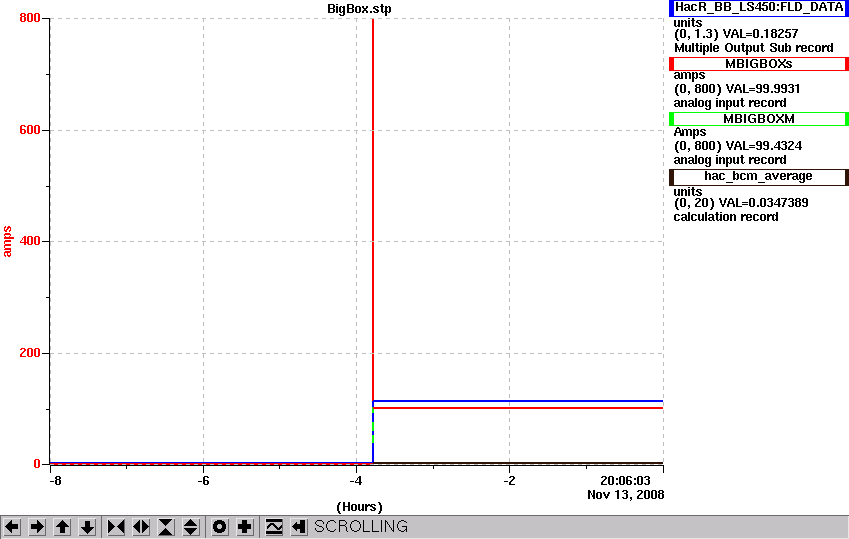Click the -6 x-axis tick label
The height and width of the screenshot is (539, 849).
203,481
